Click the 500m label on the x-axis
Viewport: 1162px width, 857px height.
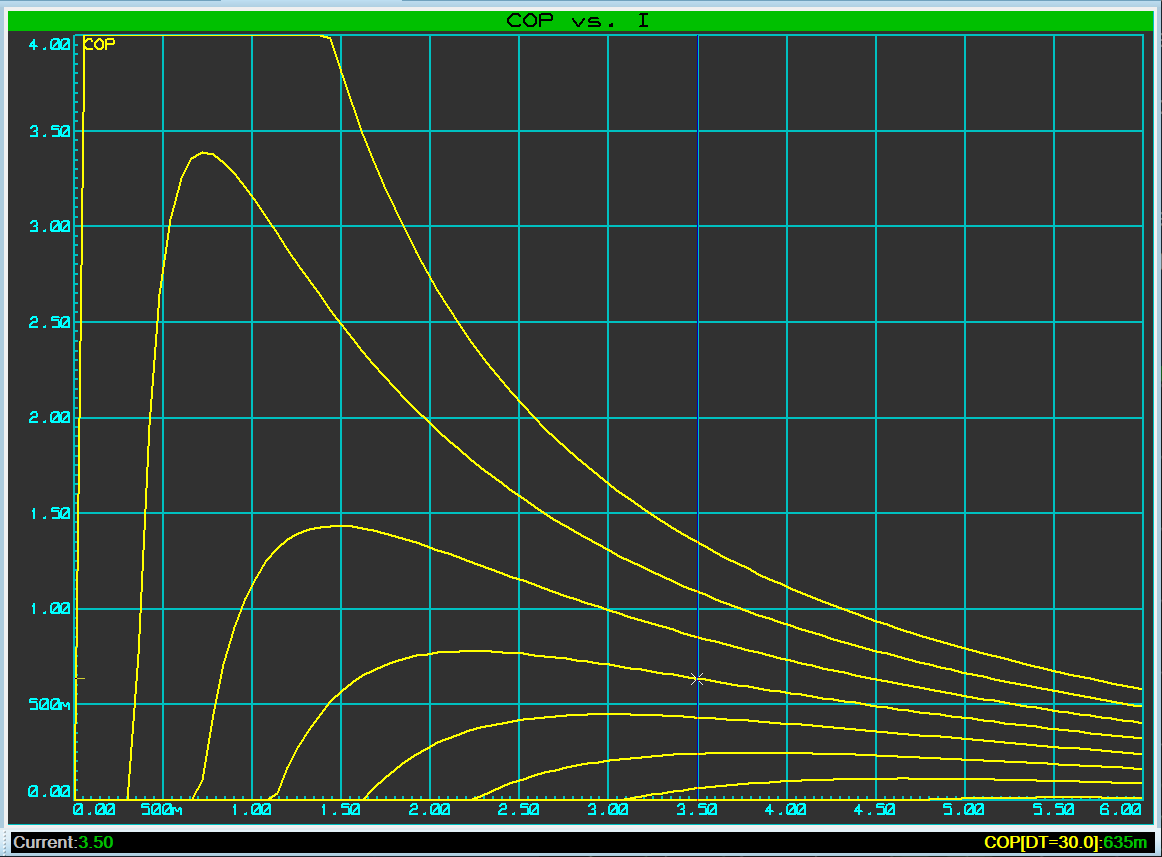pos(161,808)
